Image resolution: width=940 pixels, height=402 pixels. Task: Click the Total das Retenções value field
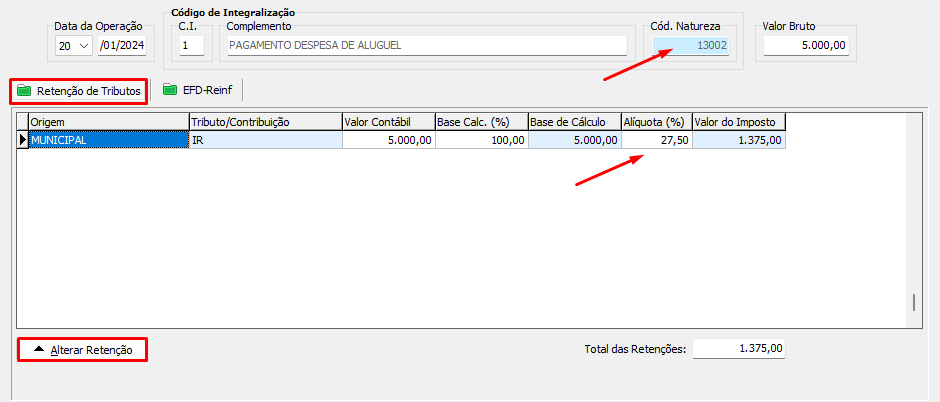click(739, 349)
